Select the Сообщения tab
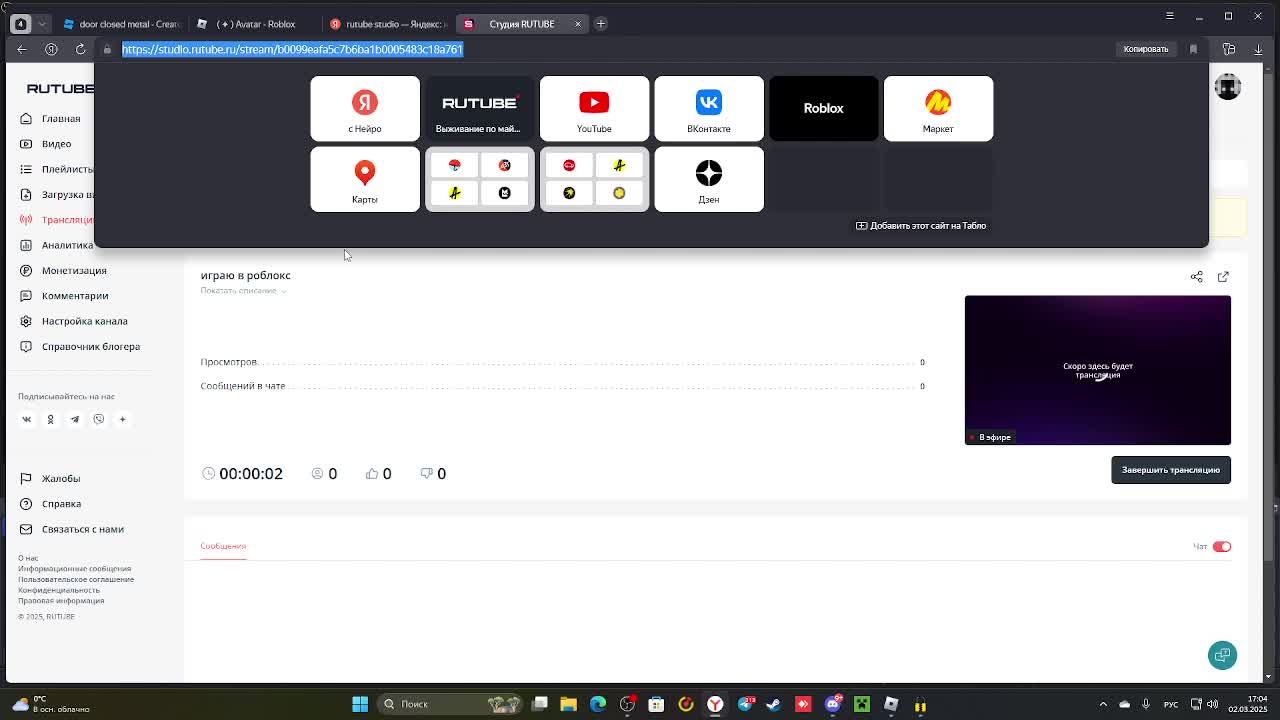Viewport: 1280px width, 720px height. pos(223,546)
